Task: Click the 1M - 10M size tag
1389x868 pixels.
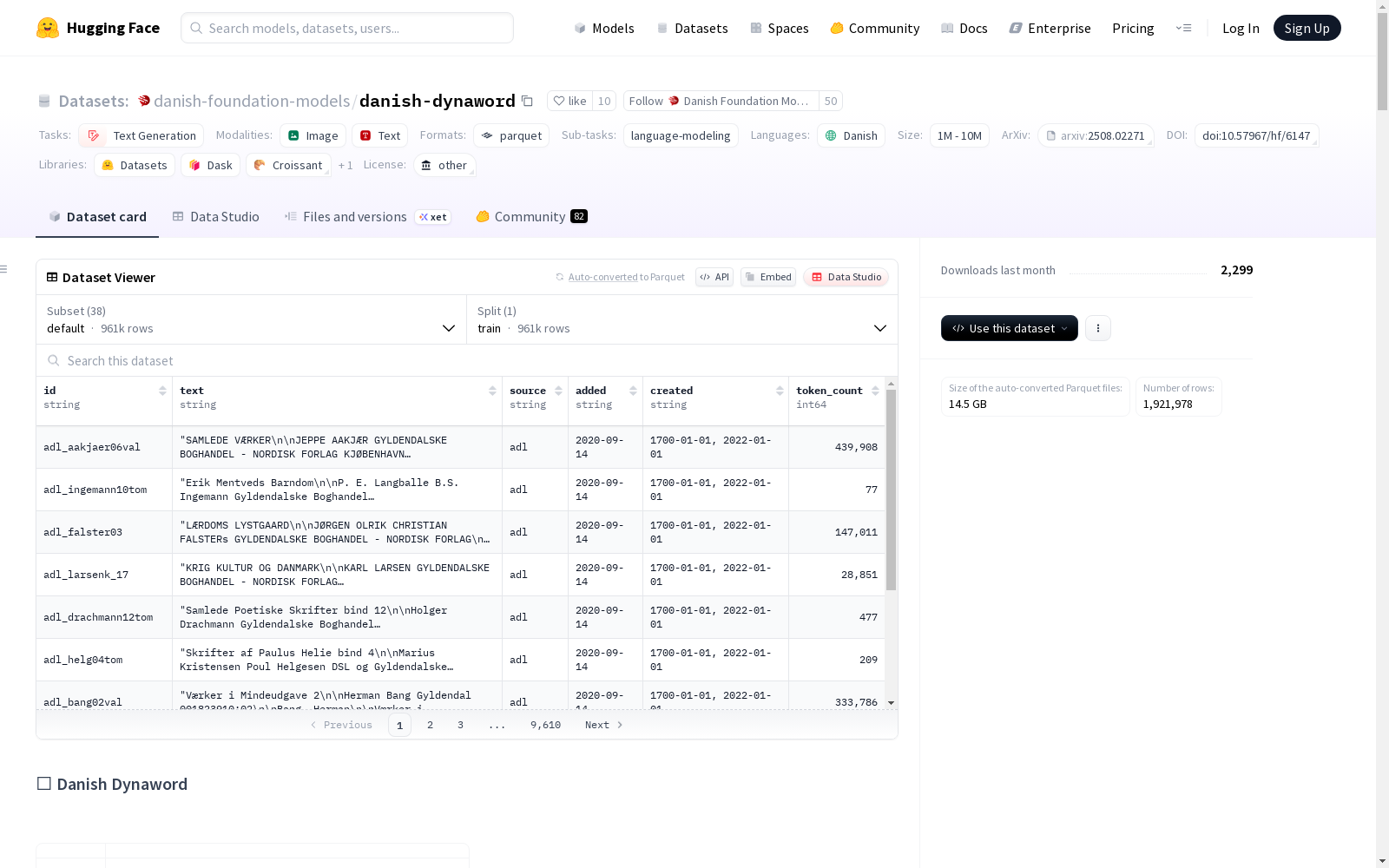Action: pos(959,135)
